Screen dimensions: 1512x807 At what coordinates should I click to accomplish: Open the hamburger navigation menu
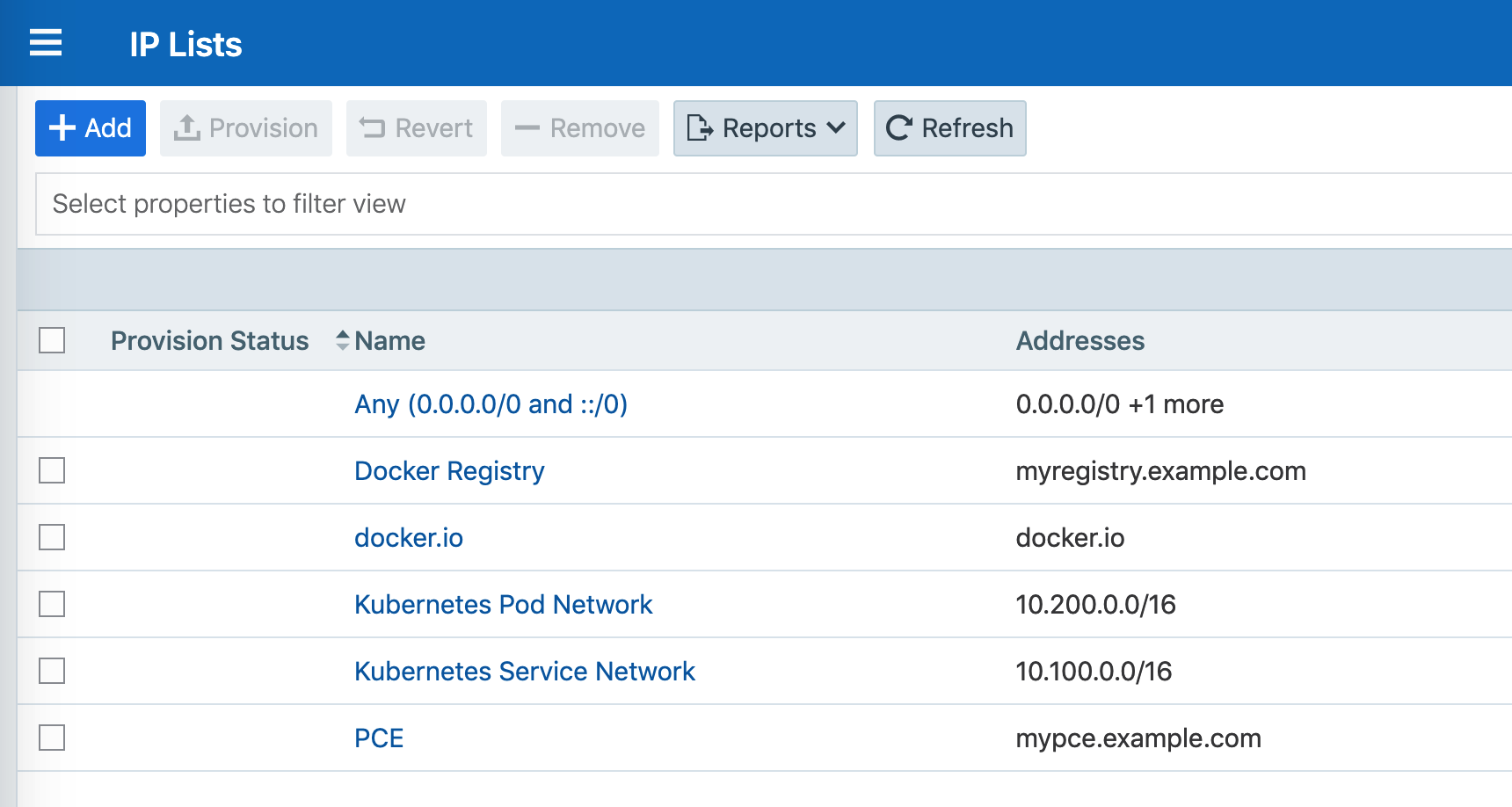46,42
